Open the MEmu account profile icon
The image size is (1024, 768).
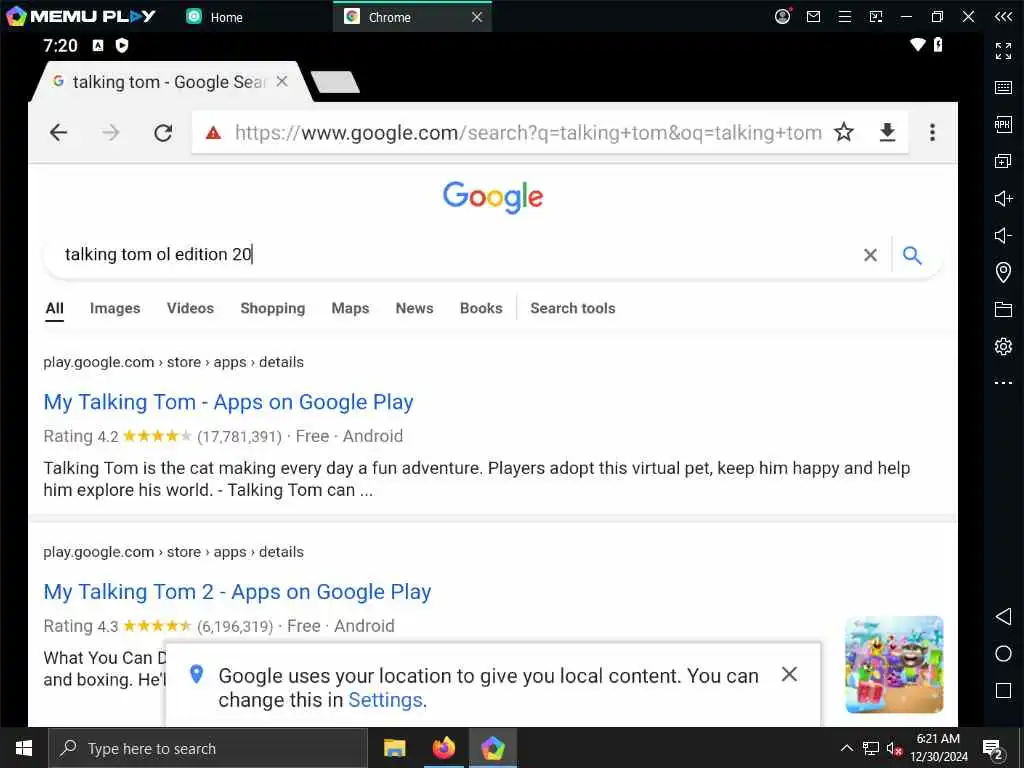pos(782,16)
